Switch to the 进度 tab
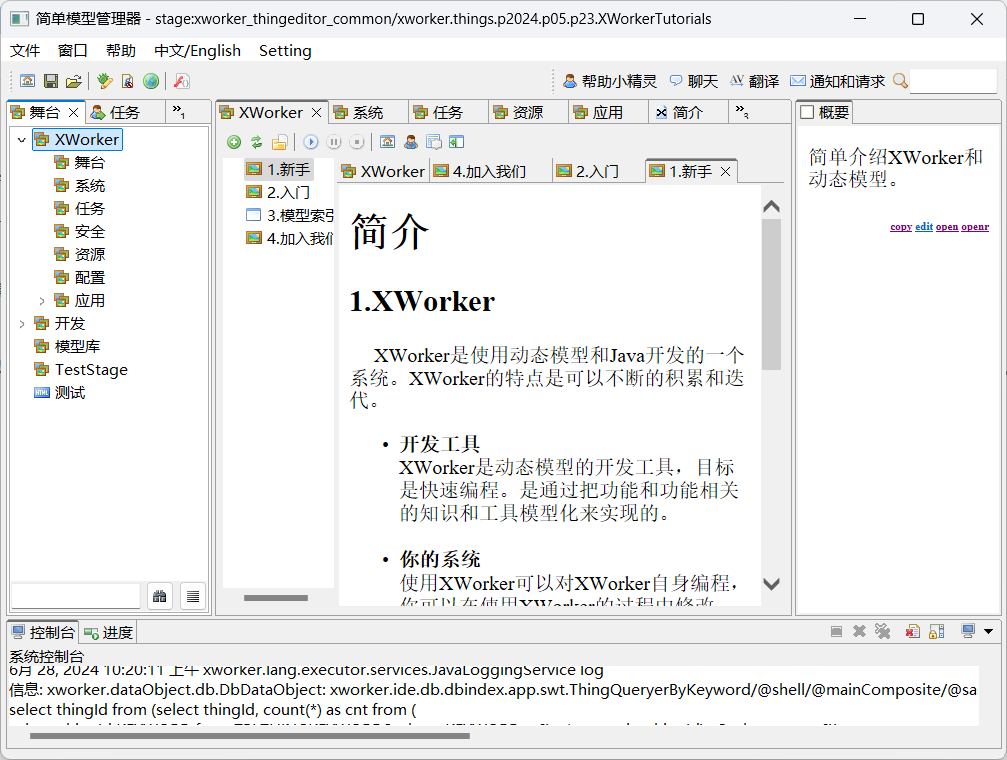Viewport: 1007px width, 760px height. tap(109, 633)
